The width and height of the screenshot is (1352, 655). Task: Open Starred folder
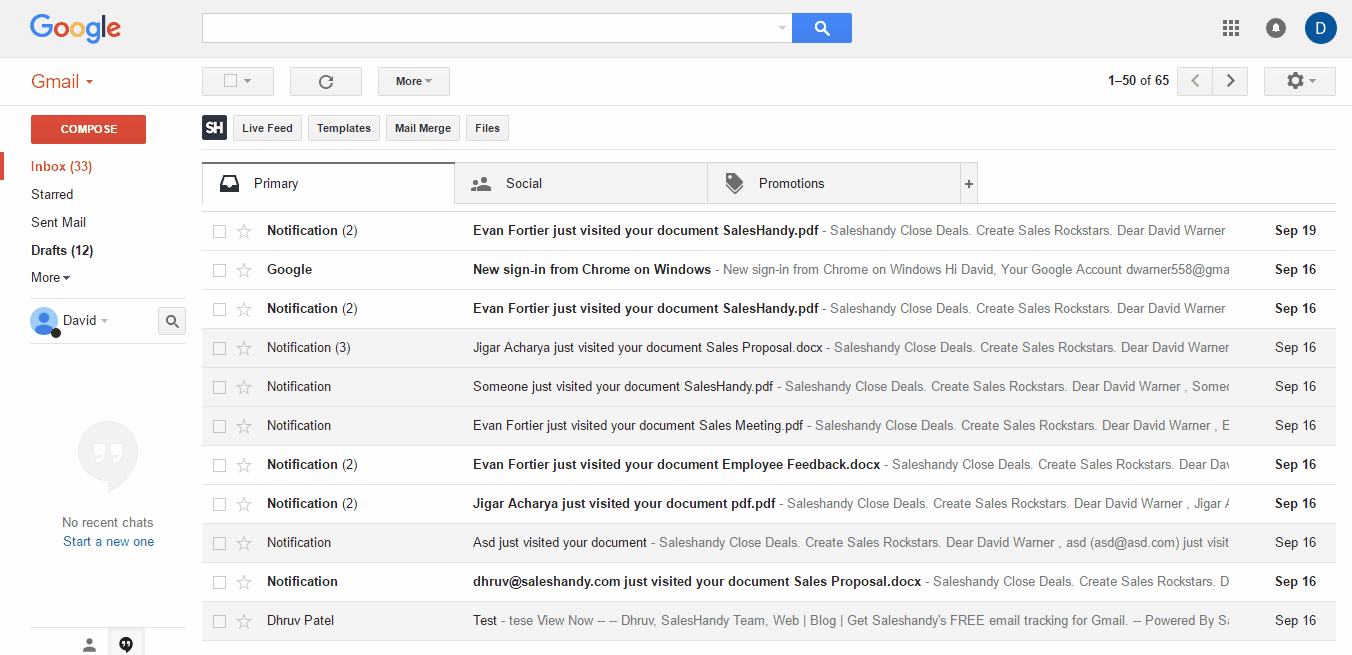(x=52, y=194)
